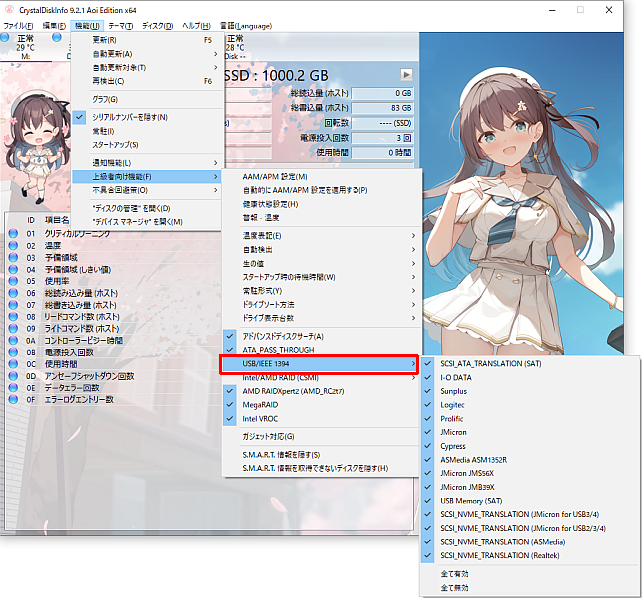642x598 pixels.
Task: Click the next disk arrow button
Action: click(x=406, y=74)
